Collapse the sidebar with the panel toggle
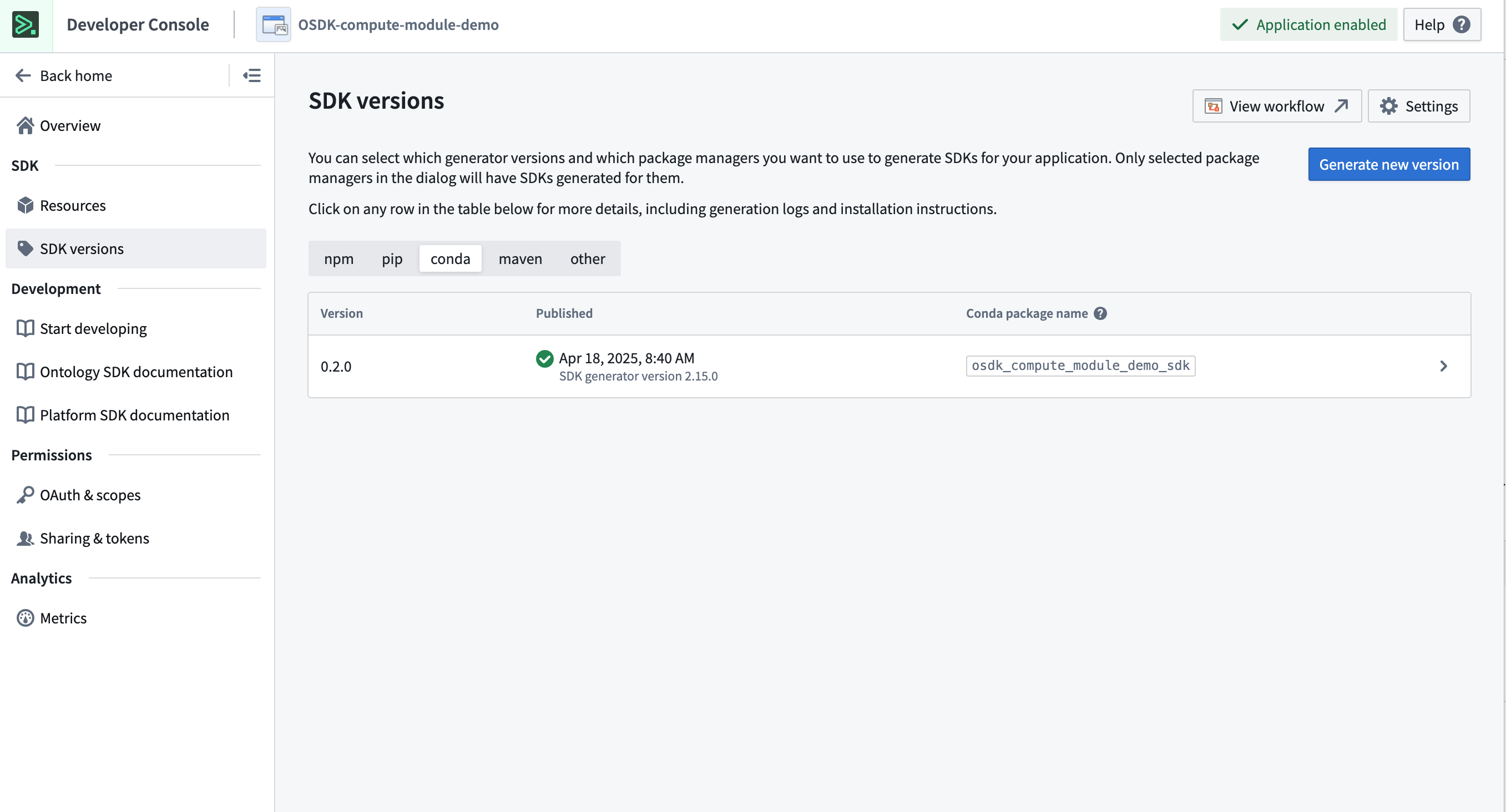The width and height of the screenshot is (1506, 812). point(252,75)
